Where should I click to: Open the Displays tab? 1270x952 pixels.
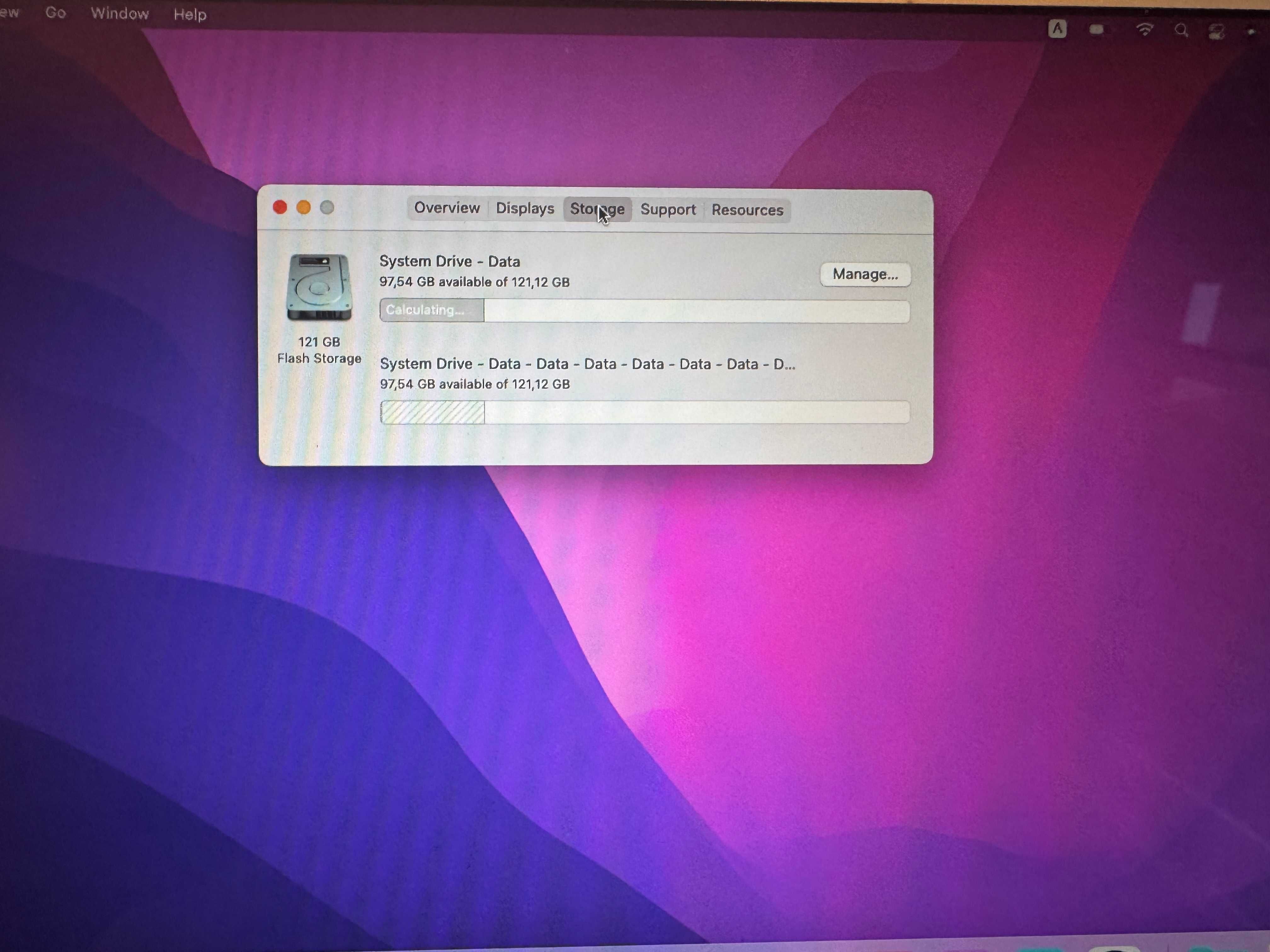(525, 208)
